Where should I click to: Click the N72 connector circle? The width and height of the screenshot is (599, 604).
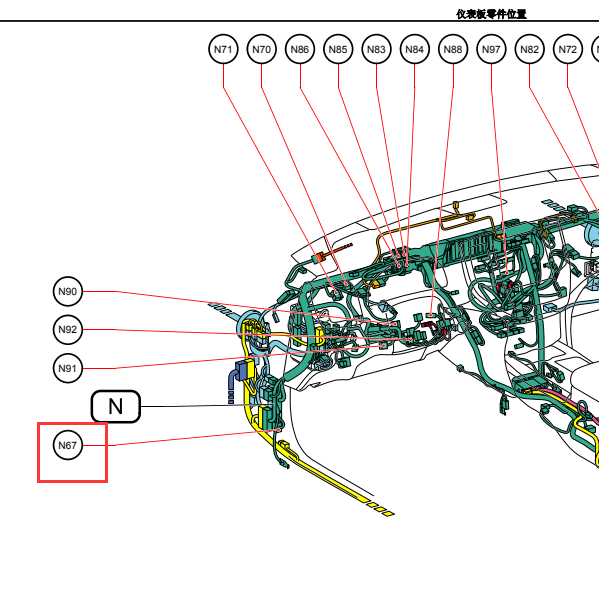(x=567, y=49)
